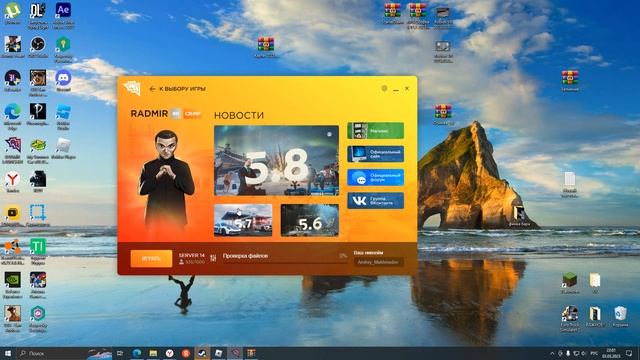Open Roblox Studio taskbar icon

point(218,353)
